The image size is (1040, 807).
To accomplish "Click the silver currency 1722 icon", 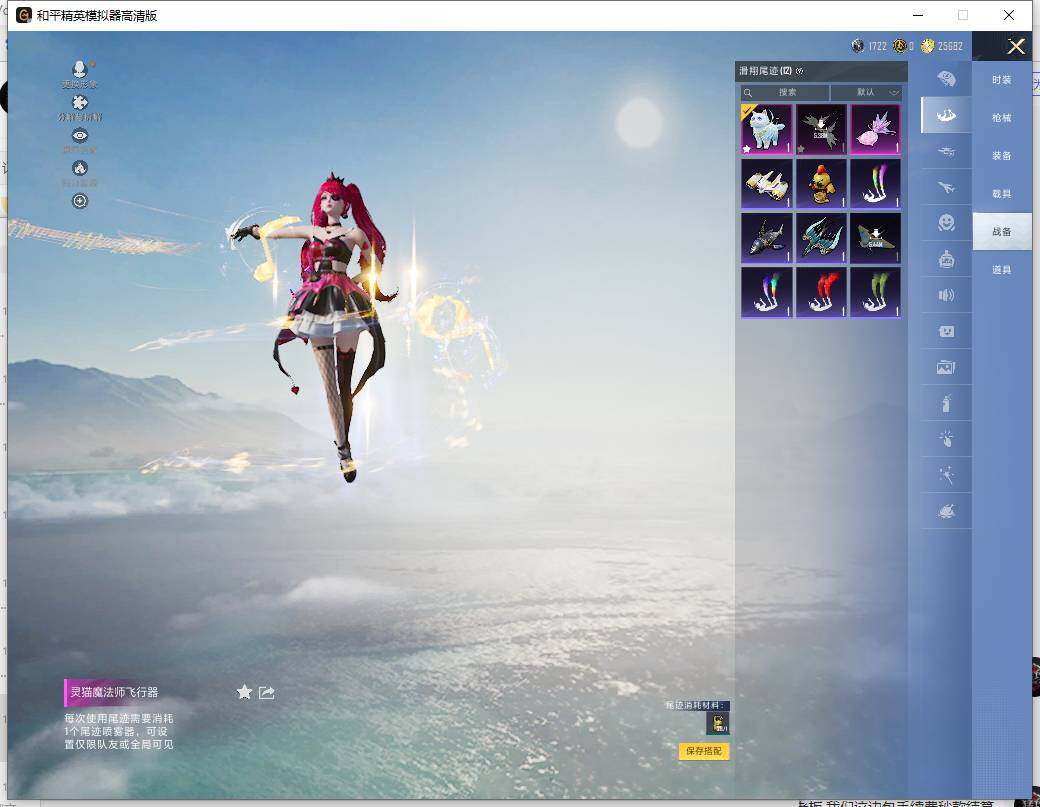I will click(858, 46).
